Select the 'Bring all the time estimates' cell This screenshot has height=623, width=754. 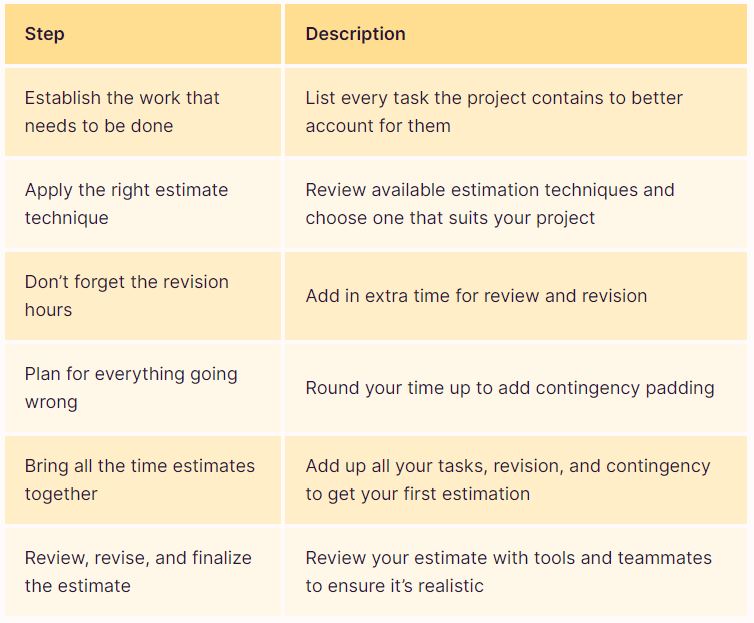tap(143, 480)
